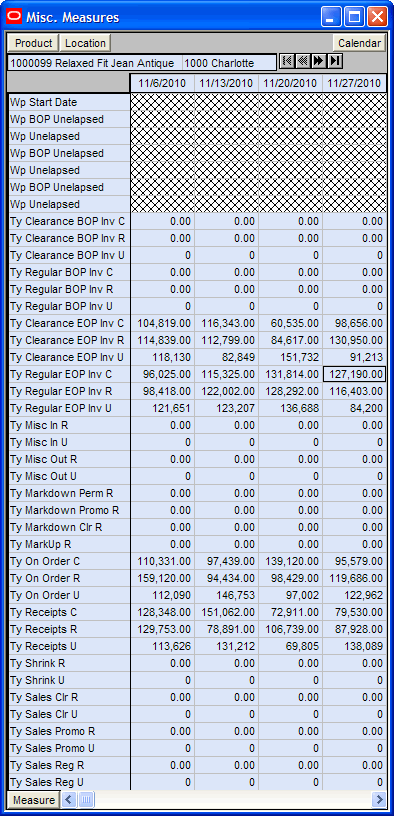Click location 1000 Charlotte

[229, 63]
